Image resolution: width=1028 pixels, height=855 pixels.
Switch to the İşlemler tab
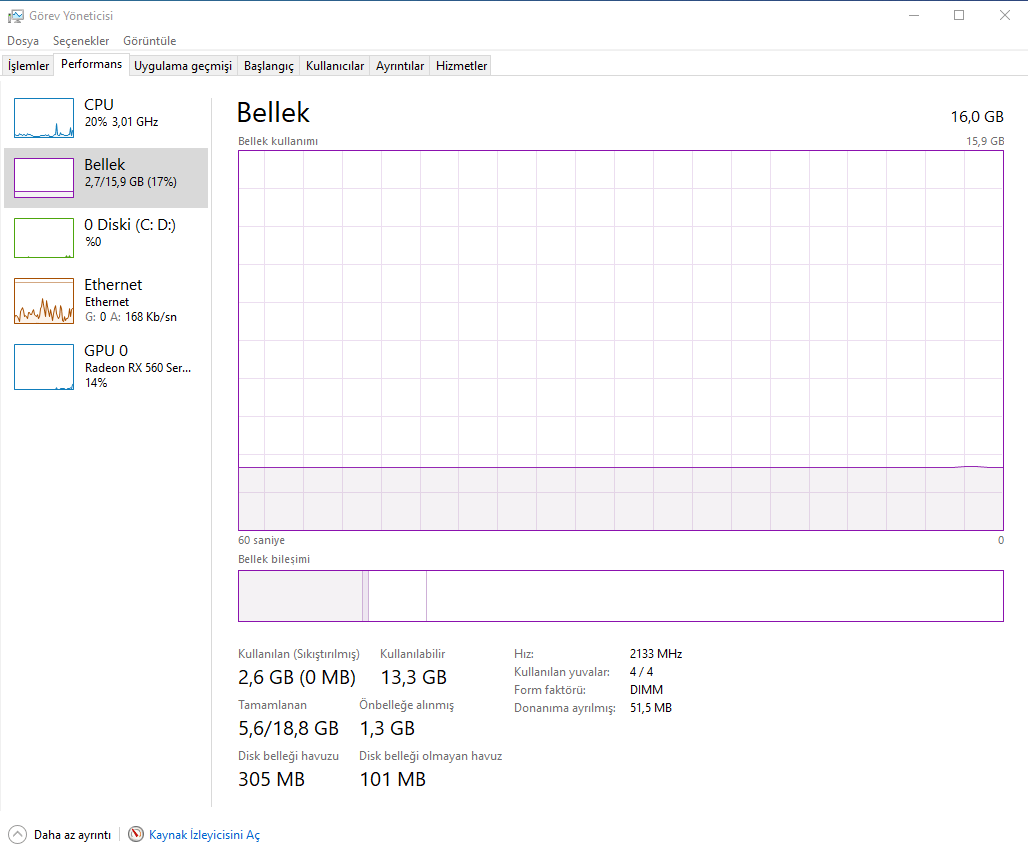(27, 64)
